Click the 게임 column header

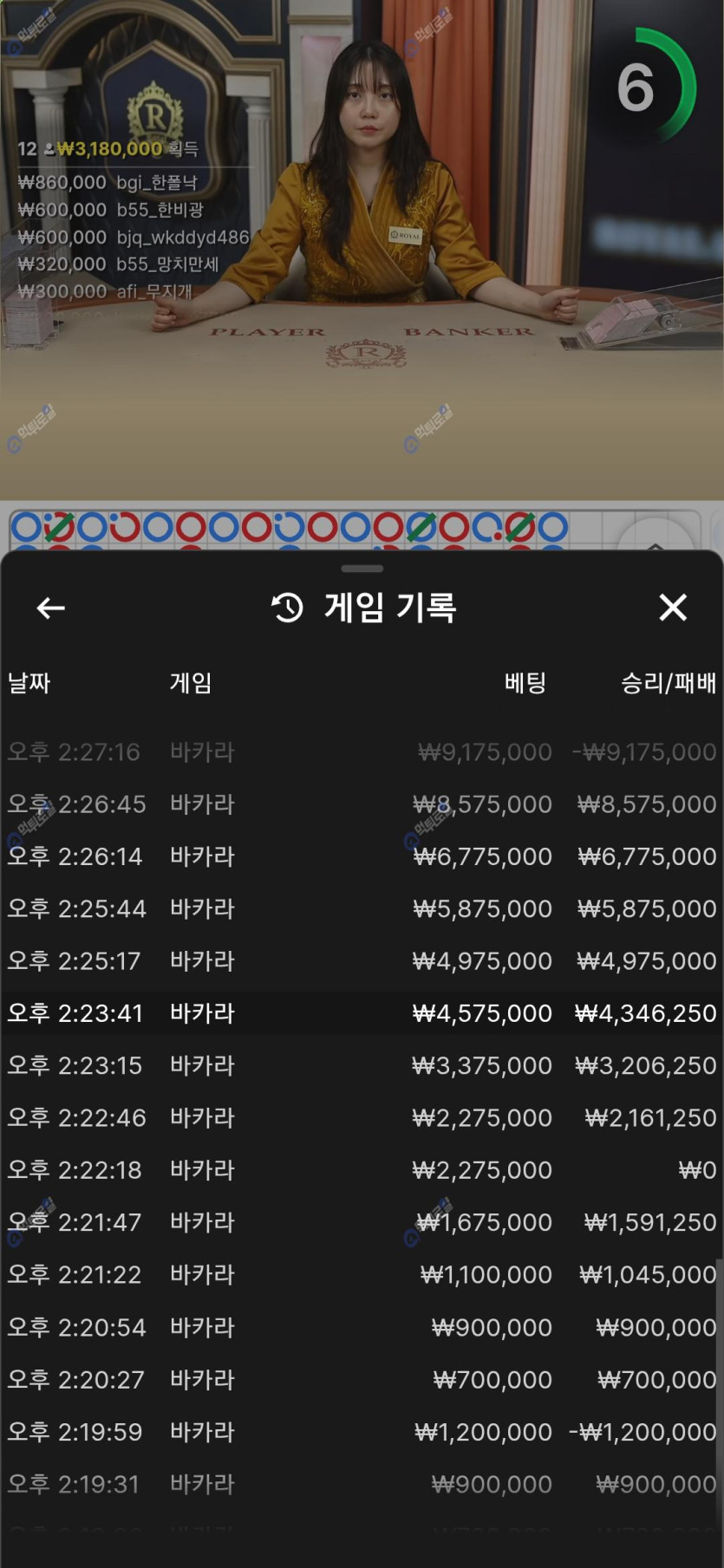click(191, 683)
